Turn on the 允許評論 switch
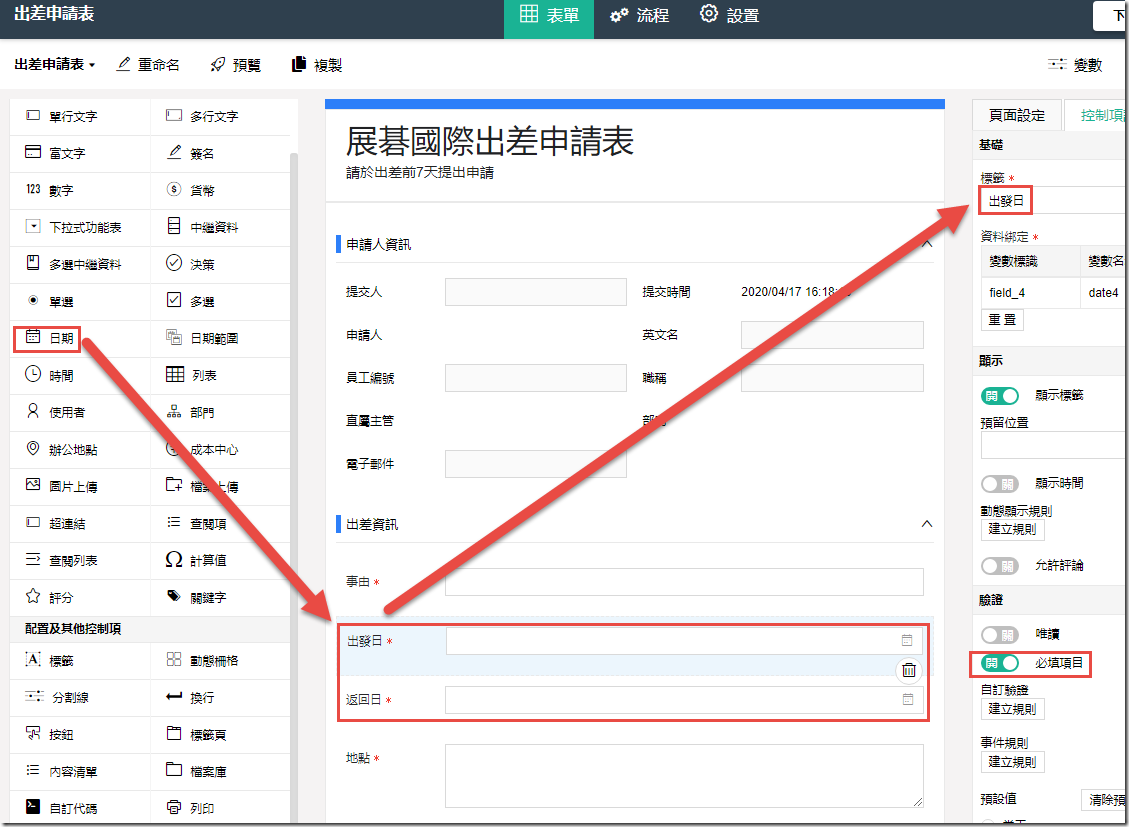 (x=999, y=566)
